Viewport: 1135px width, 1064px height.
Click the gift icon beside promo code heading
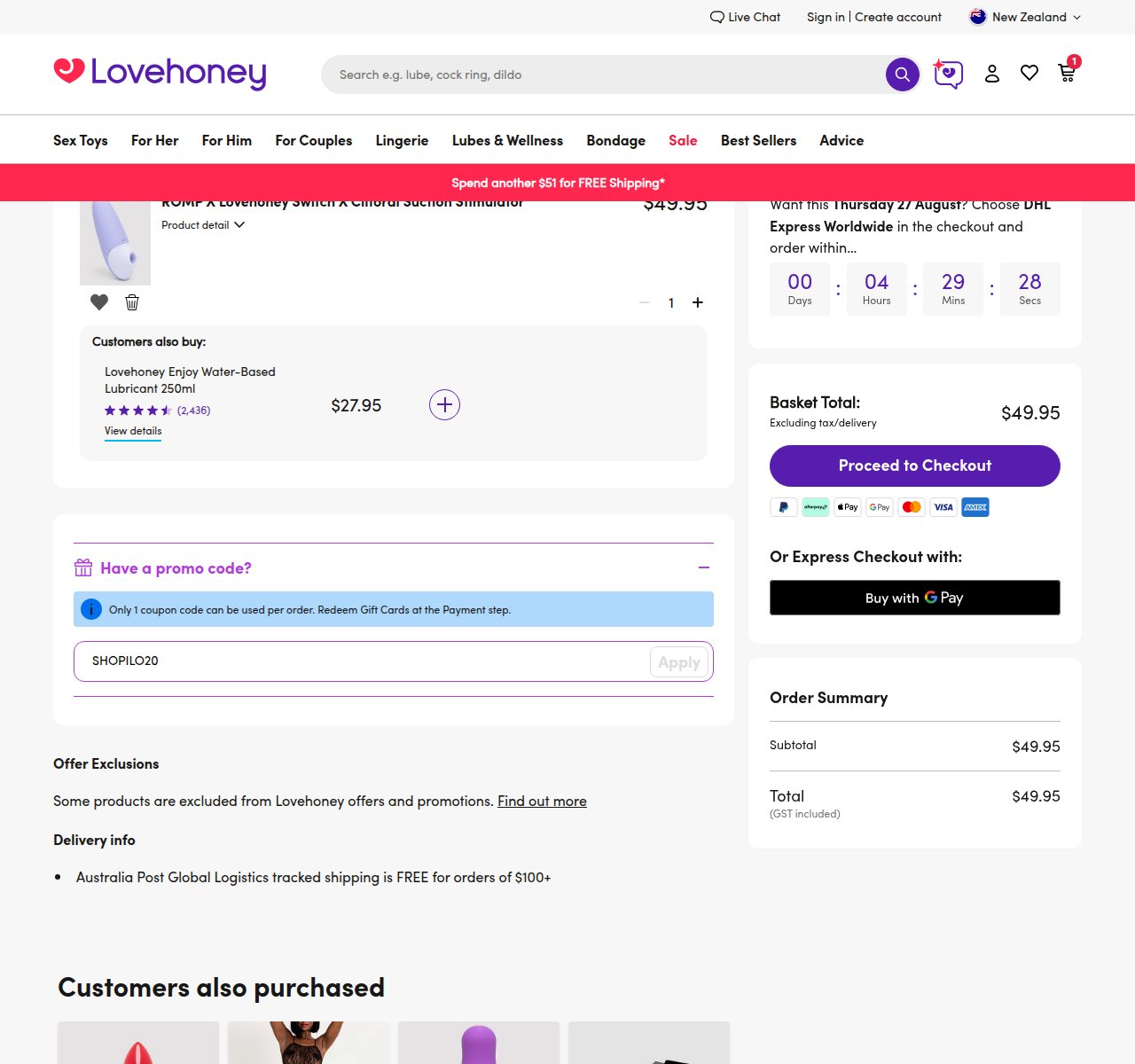[x=83, y=567]
